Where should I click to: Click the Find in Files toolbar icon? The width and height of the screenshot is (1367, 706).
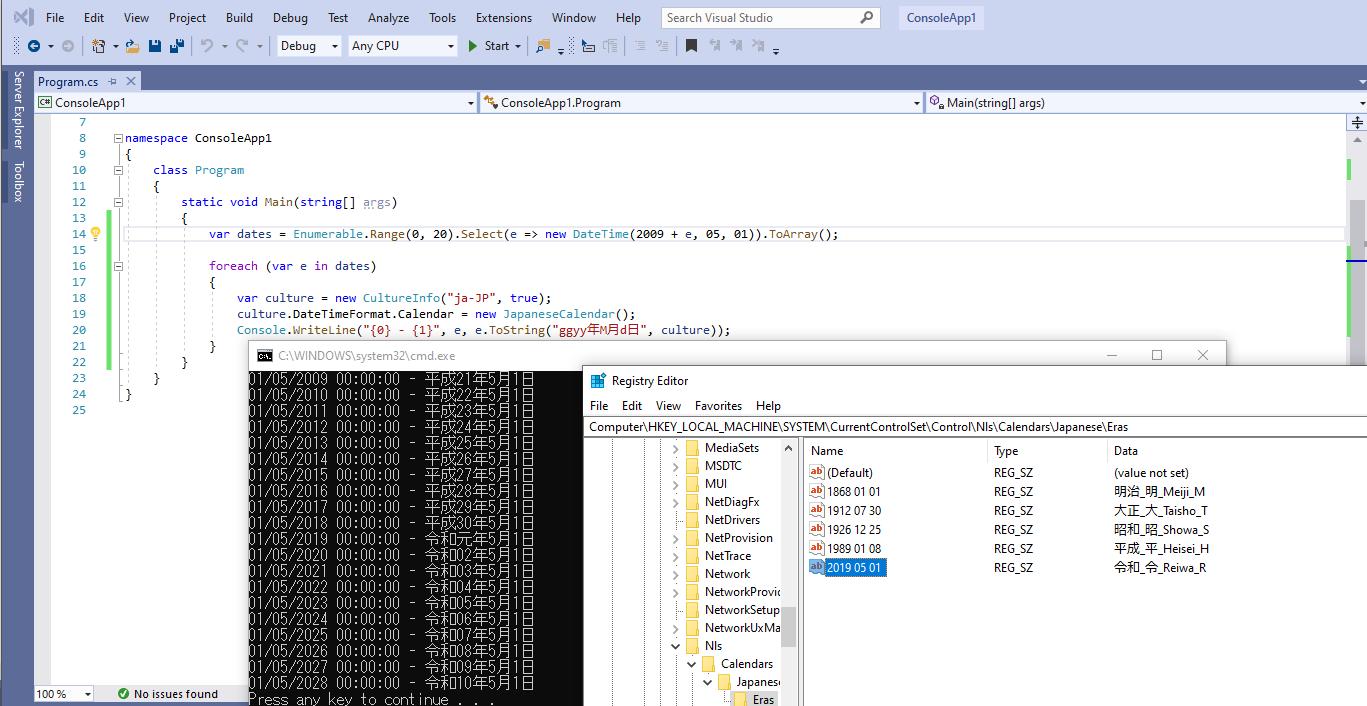click(x=543, y=46)
